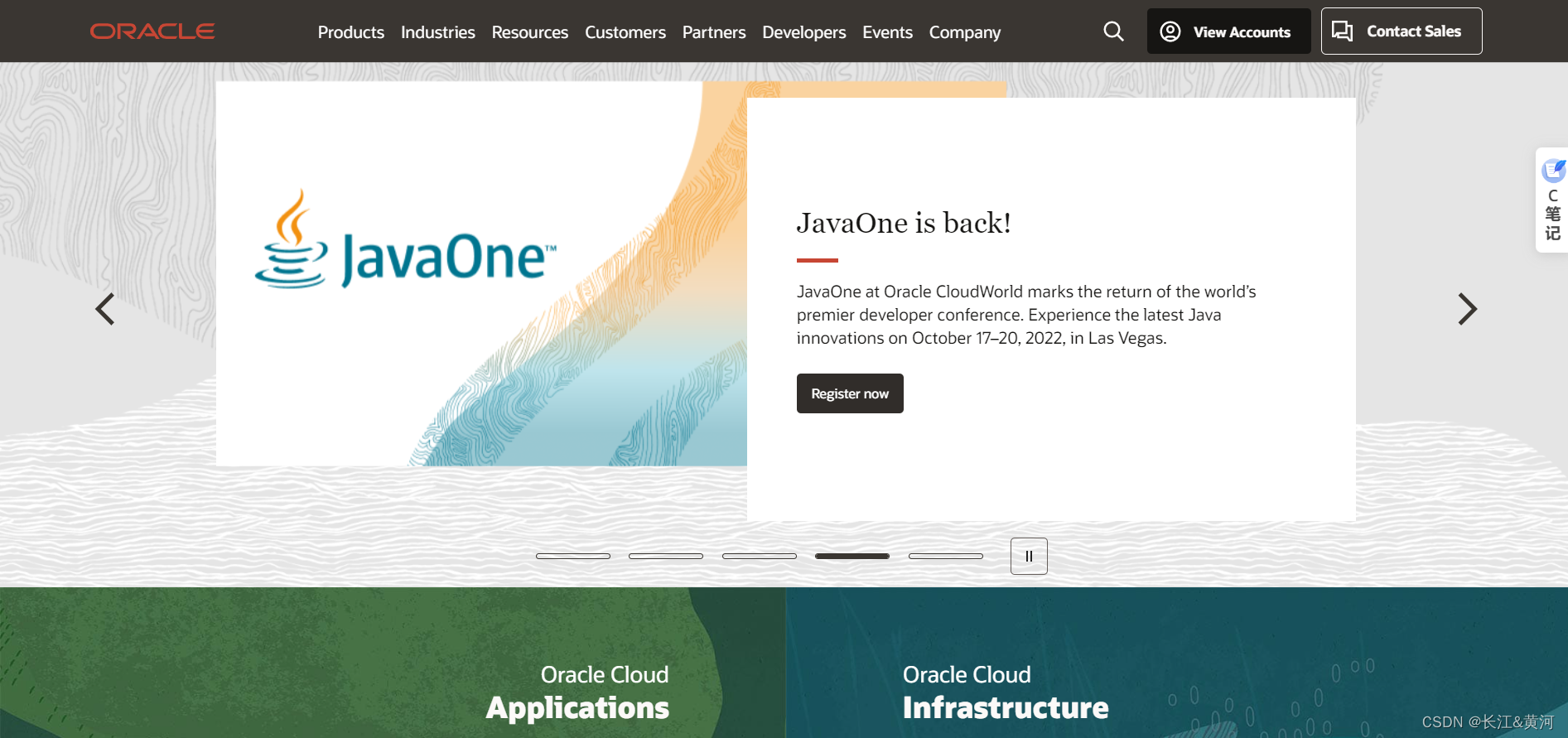Open the search magnifier icon
The width and height of the screenshot is (1568, 738).
click(x=1113, y=31)
